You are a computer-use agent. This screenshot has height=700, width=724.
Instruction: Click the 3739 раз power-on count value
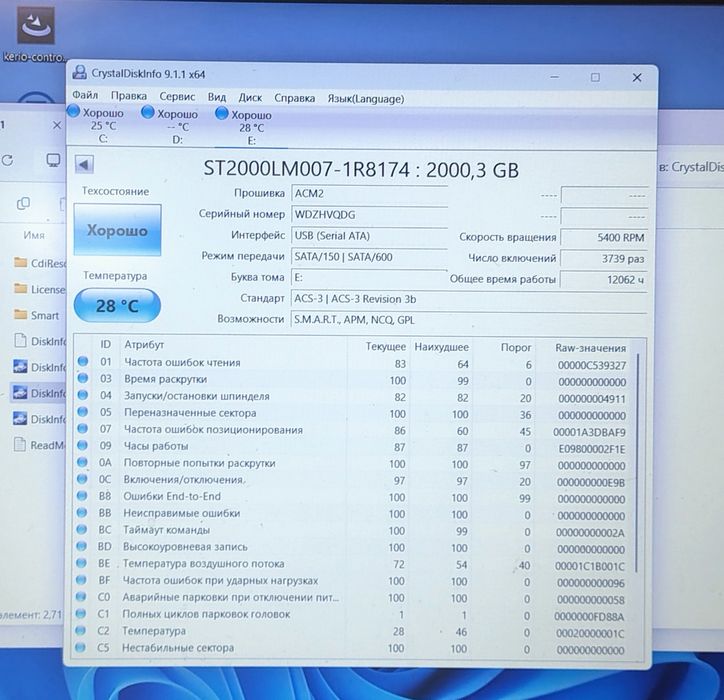[603, 259]
